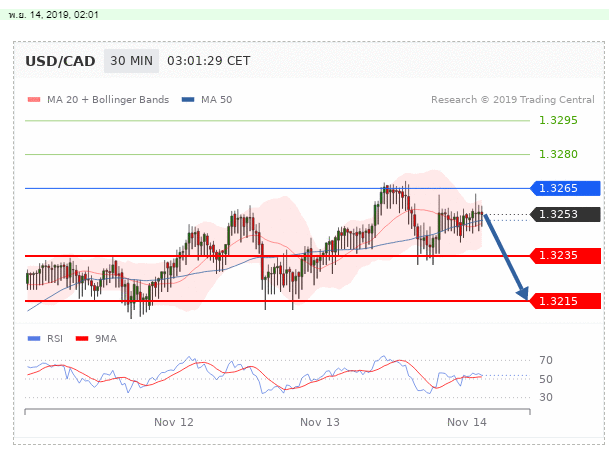Screen dimensions: 609x453
Task: Click the 30 MIN timeframe button
Action: click(x=131, y=61)
